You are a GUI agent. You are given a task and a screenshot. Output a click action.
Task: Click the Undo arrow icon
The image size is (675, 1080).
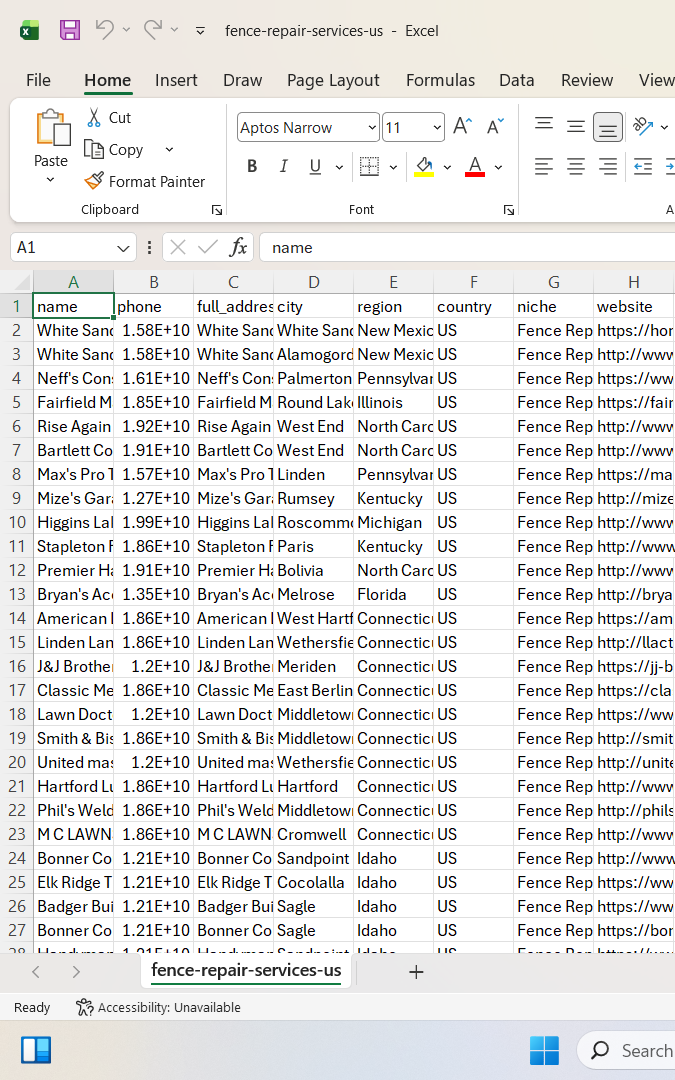point(105,30)
